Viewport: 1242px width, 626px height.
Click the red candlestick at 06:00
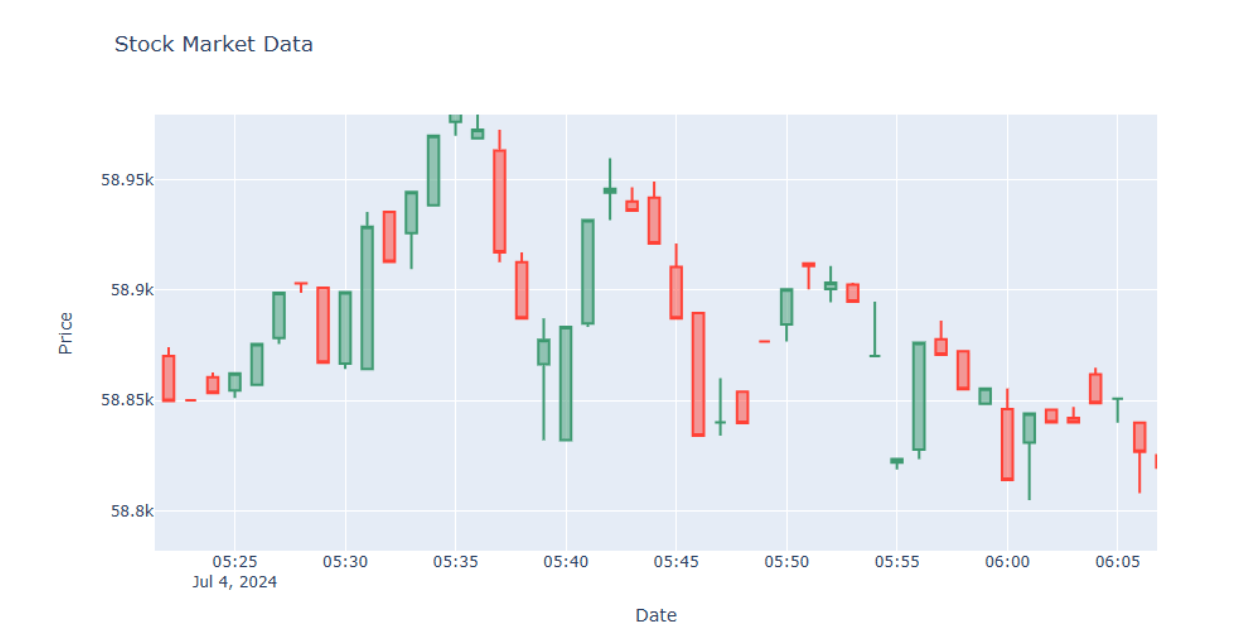point(1007,444)
